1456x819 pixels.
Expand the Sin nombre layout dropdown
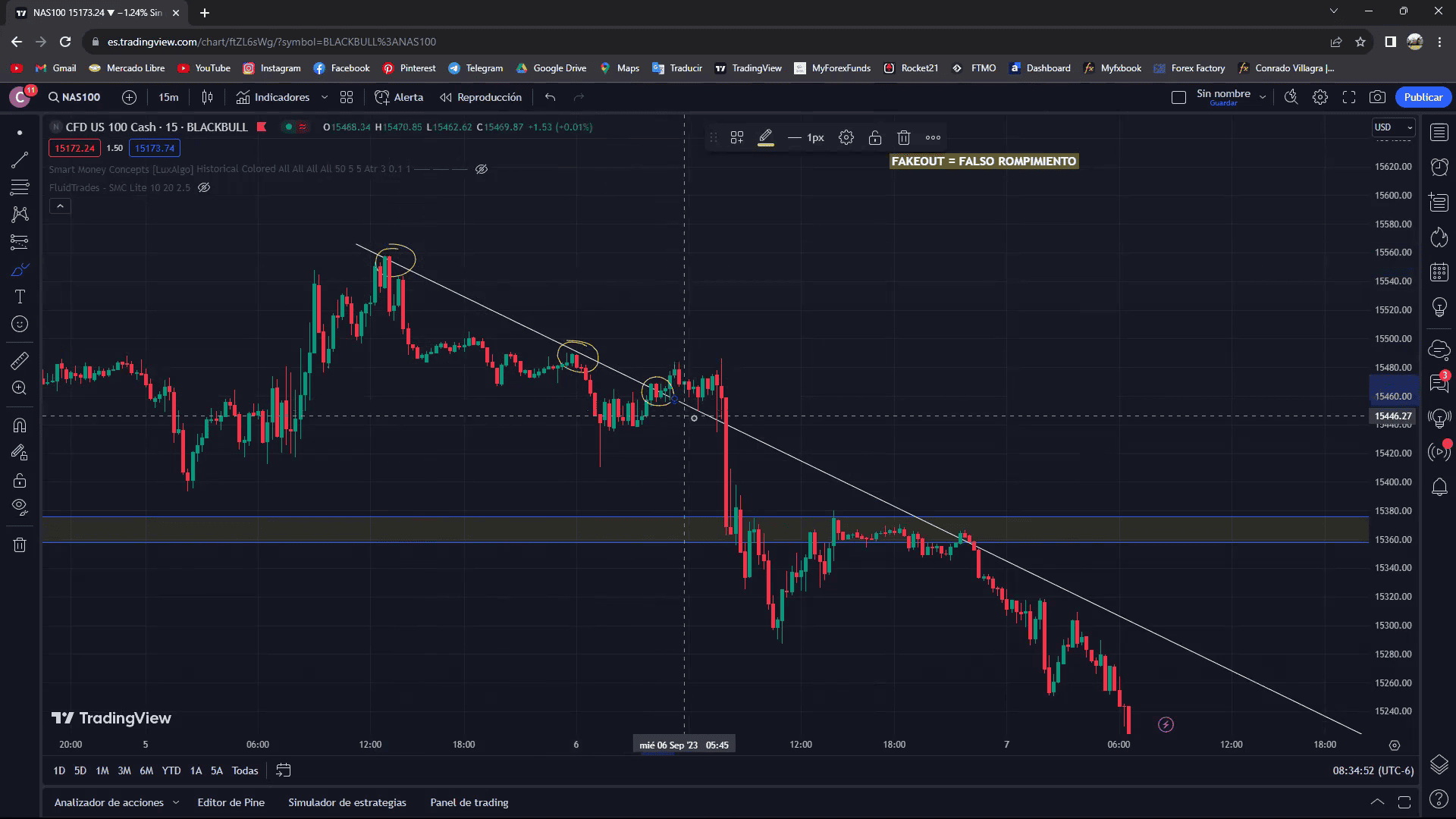pyautogui.click(x=1263, y=97)
